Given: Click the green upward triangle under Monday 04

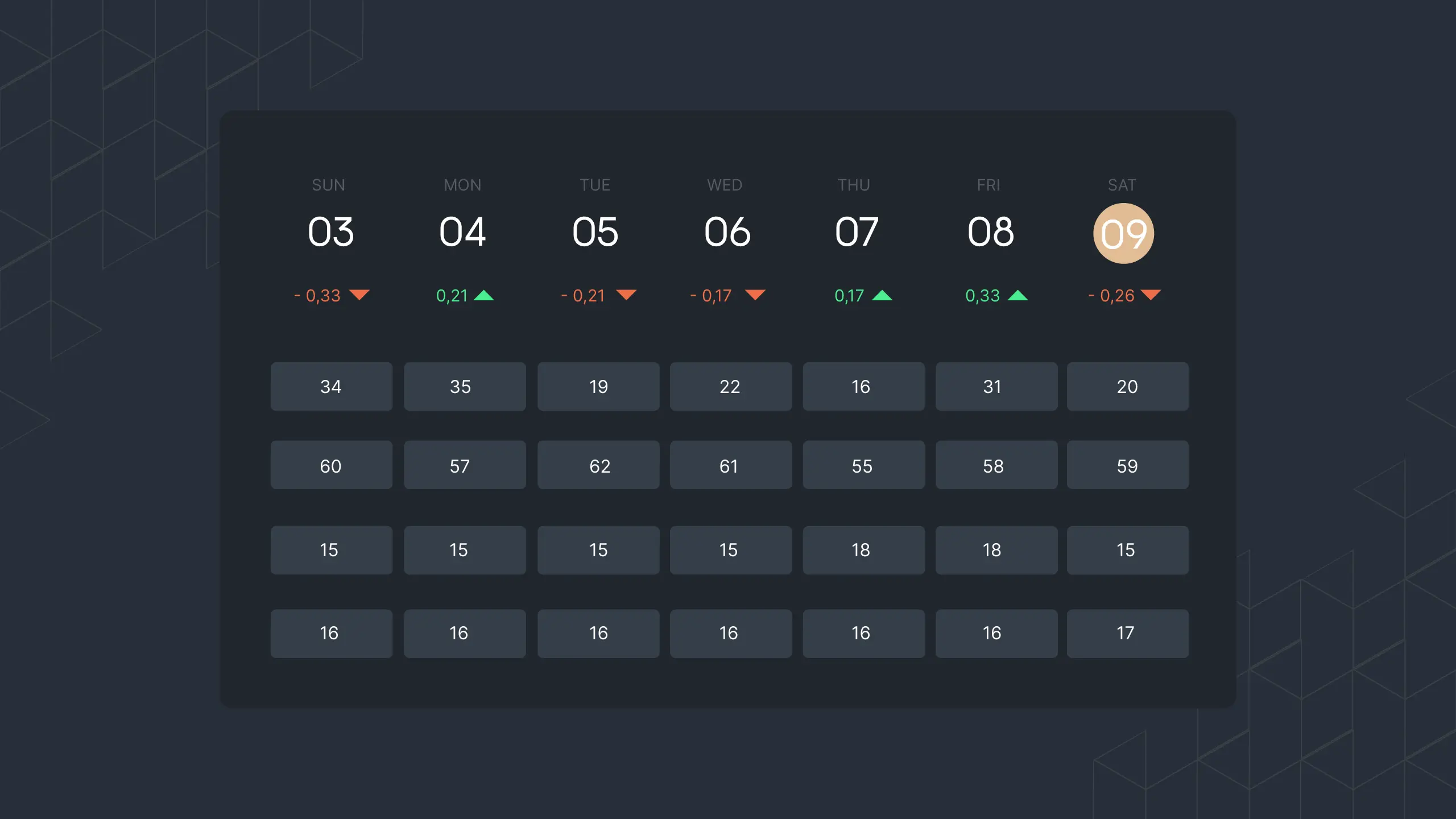Looking at the screenshot, I should click(x=486, y=295).
